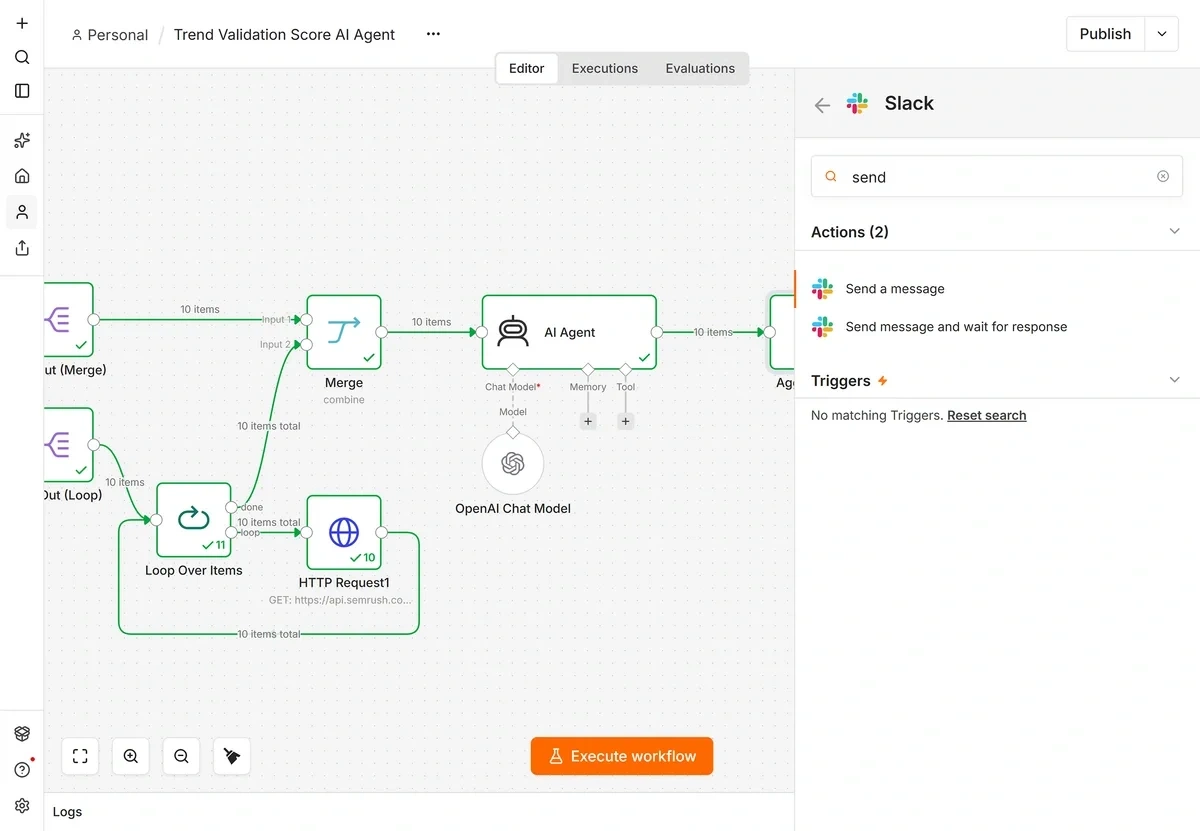The height and width of the screenshot is (831, 1200).
Task: Open Settings gear icon in sidebar
Action: 22,806
